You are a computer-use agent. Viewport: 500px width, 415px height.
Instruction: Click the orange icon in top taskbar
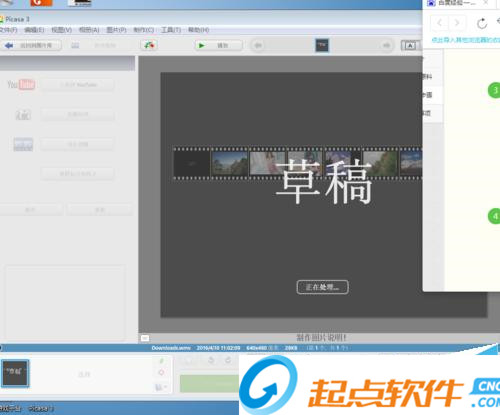click(41, 3)
